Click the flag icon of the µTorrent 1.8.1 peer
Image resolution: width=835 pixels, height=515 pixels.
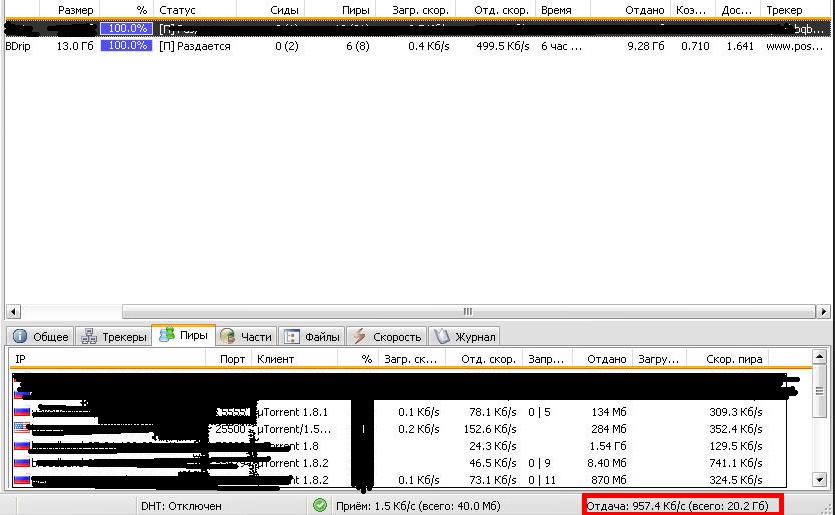22,411
